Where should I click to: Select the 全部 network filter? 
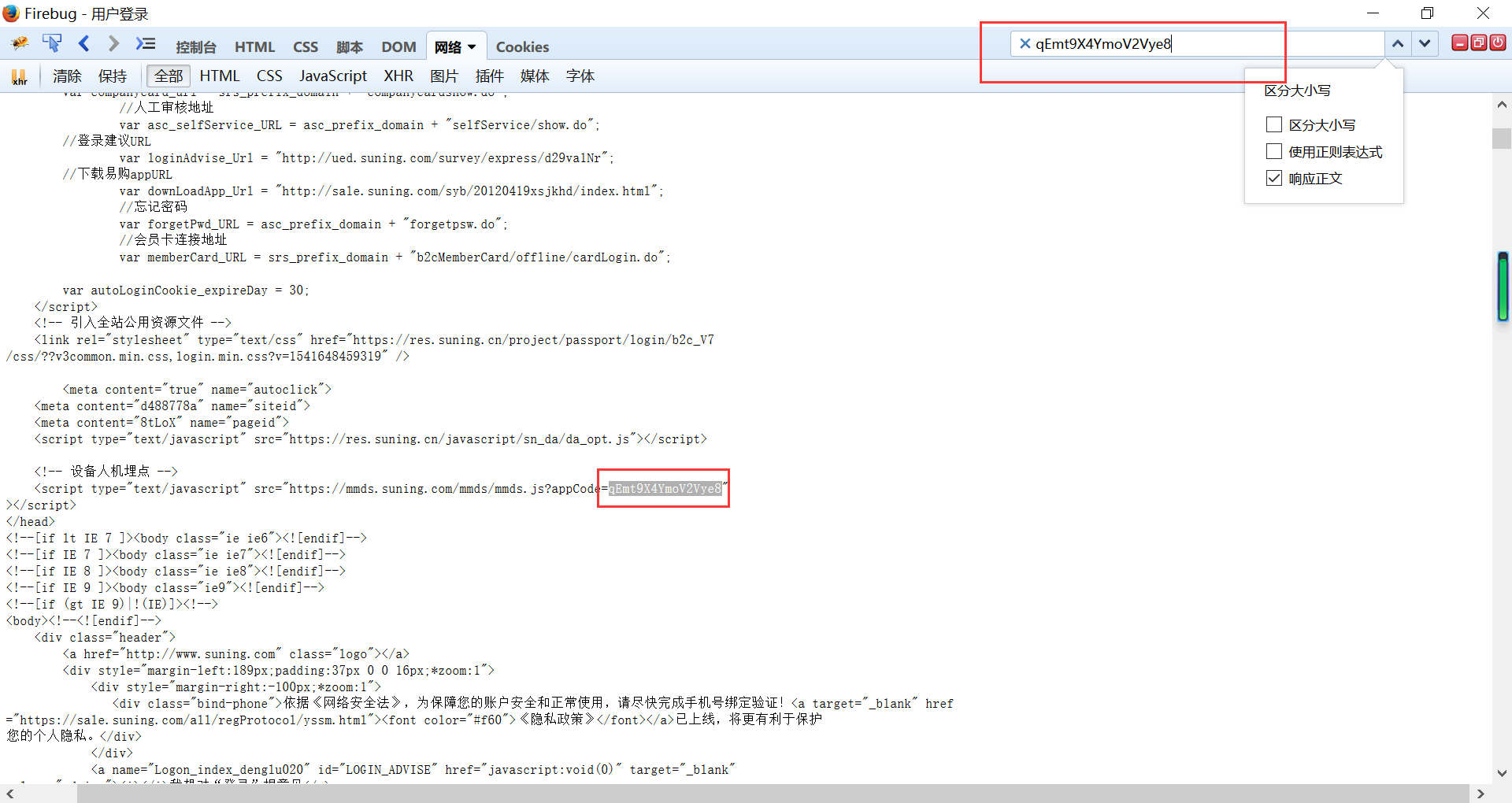pyautogui.click(x=169, y=76)
